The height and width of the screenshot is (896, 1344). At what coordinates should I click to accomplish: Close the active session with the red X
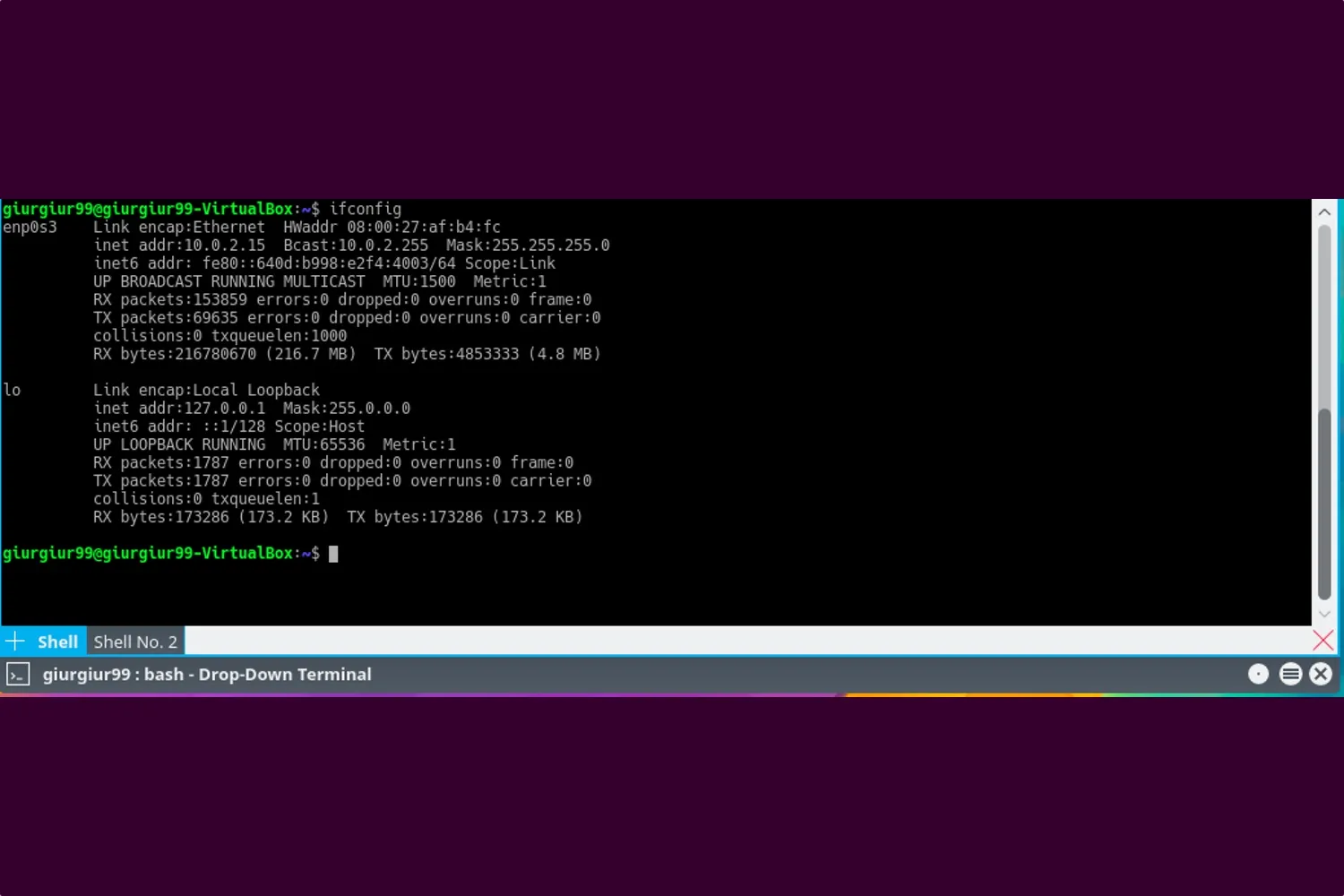pyautogui.click(x=1323, y=640)
